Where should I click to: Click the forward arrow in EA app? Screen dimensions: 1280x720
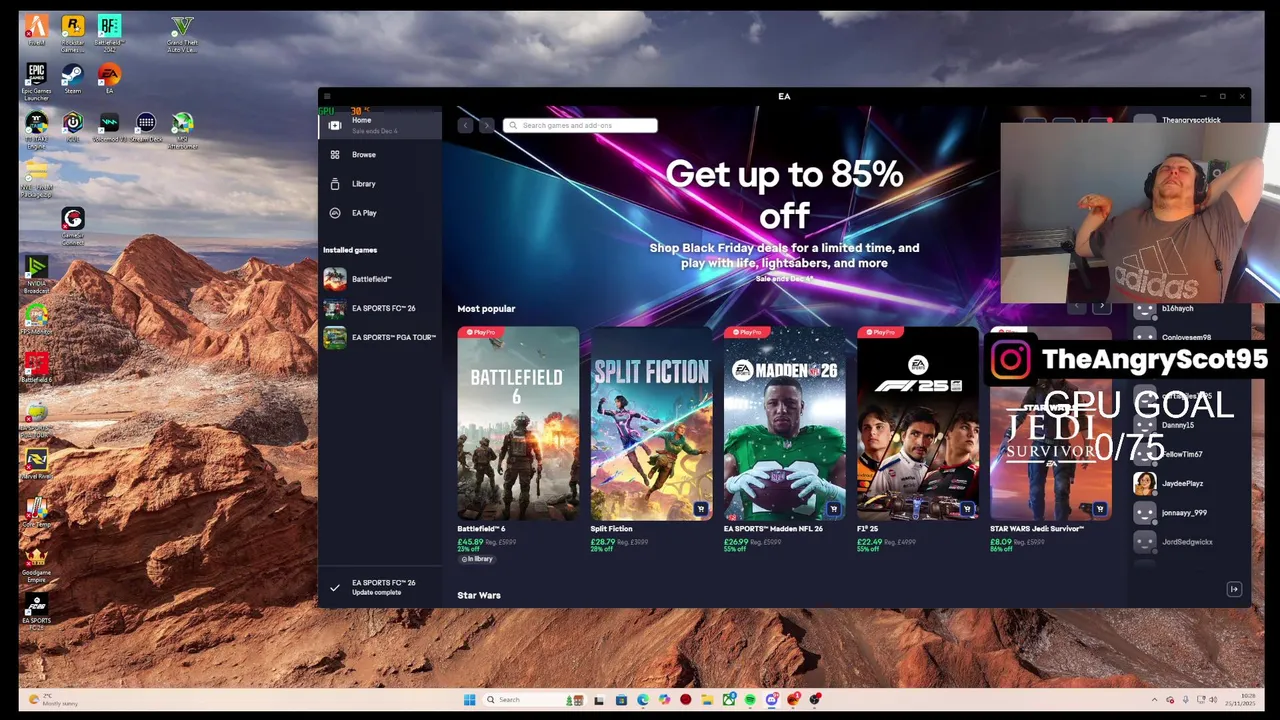coord(486,125)
